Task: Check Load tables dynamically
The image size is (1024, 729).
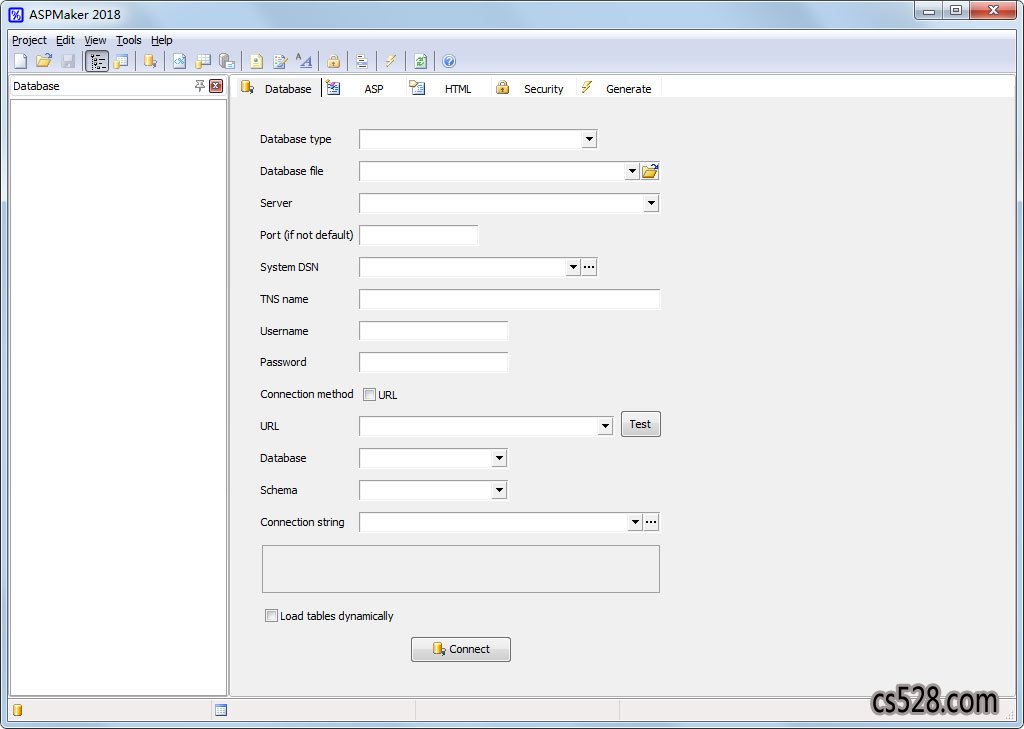Action: 271,615
